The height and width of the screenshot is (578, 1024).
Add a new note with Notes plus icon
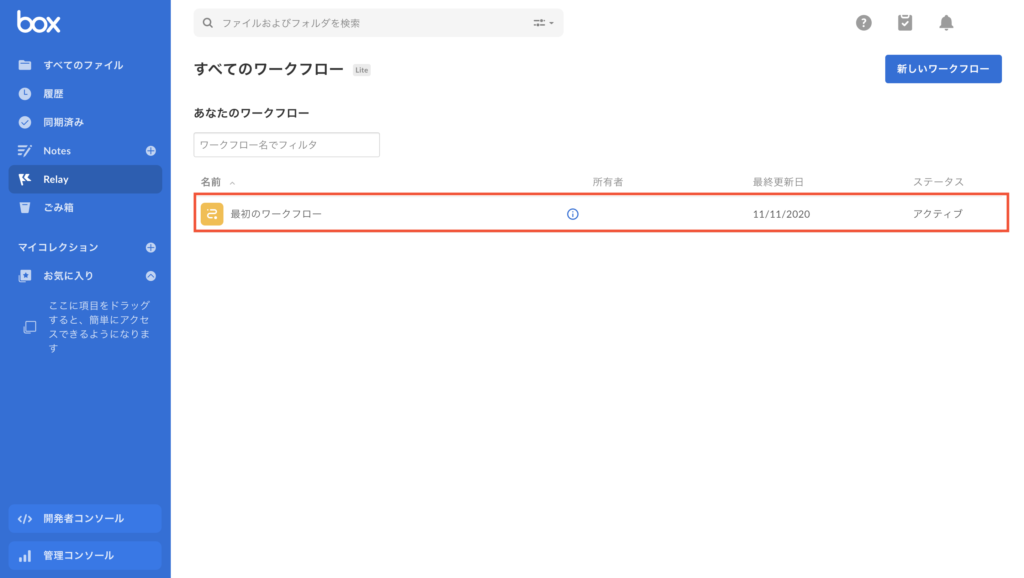coord(151,151)
